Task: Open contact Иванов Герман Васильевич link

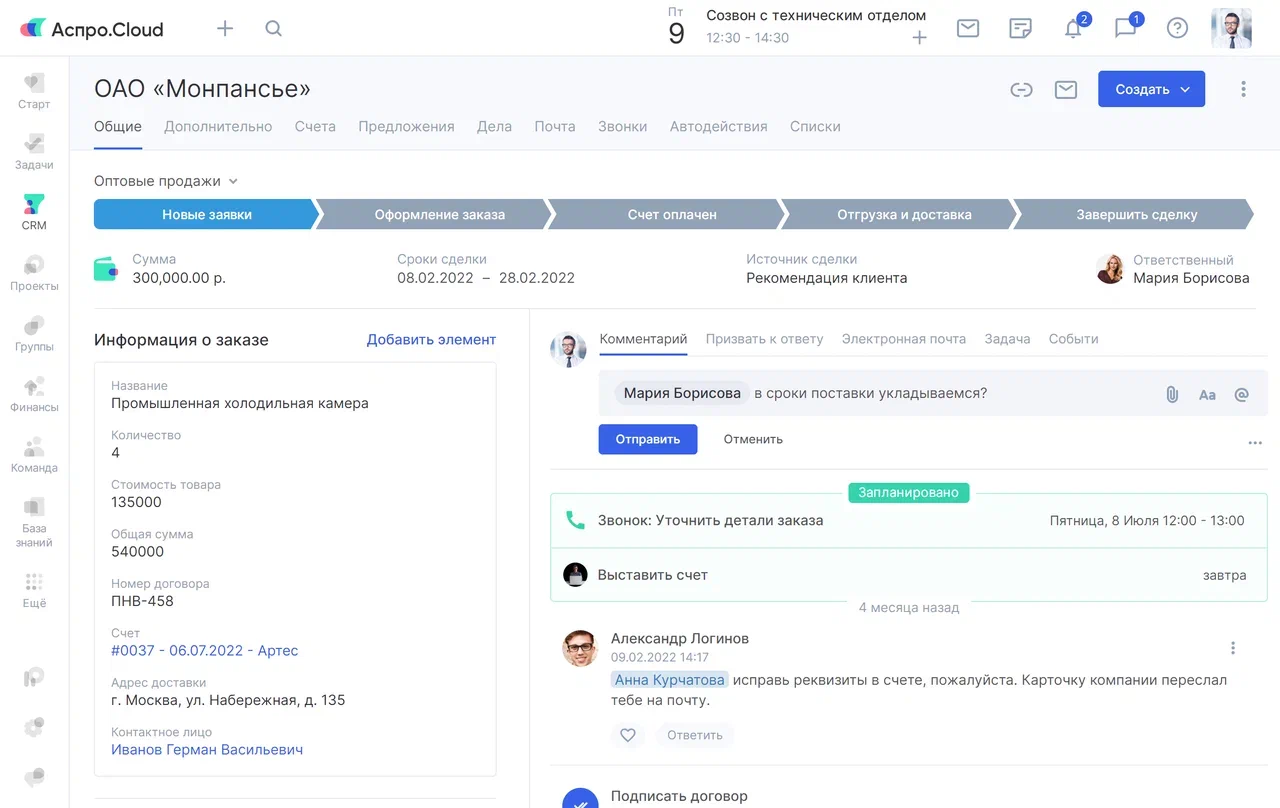Action: 207,749
